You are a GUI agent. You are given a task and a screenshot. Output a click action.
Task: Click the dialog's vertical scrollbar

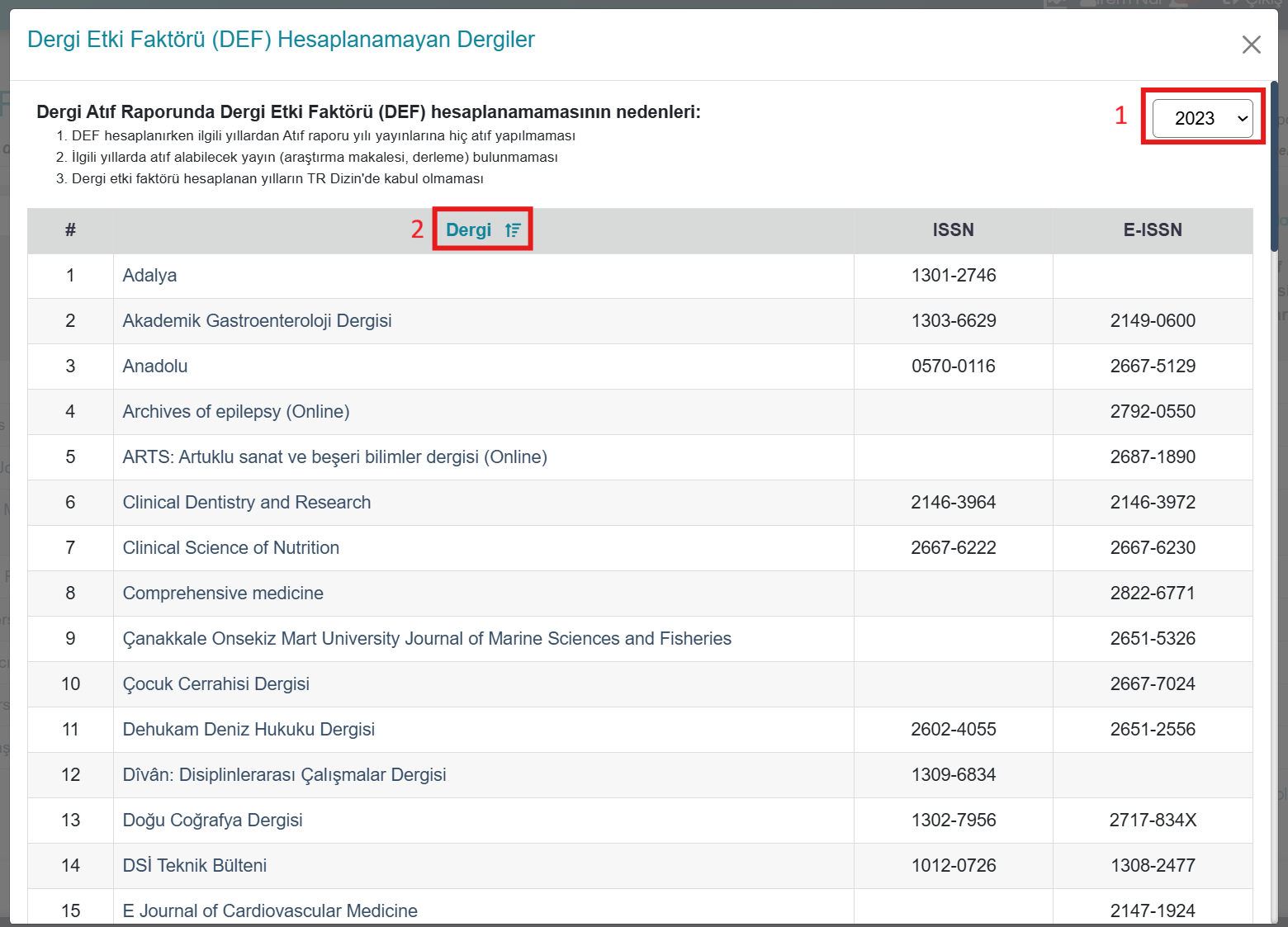point(1274,165)
